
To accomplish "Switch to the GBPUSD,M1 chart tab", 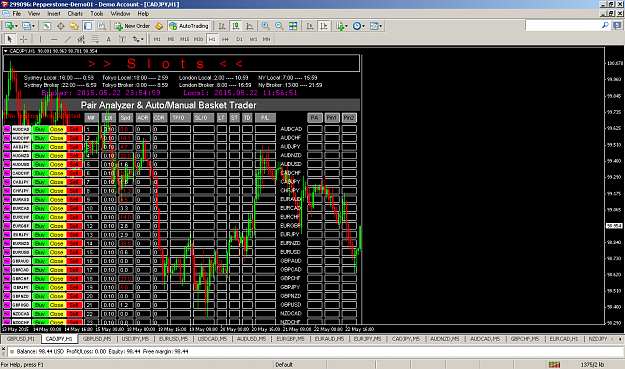I will tap(21, 339).
